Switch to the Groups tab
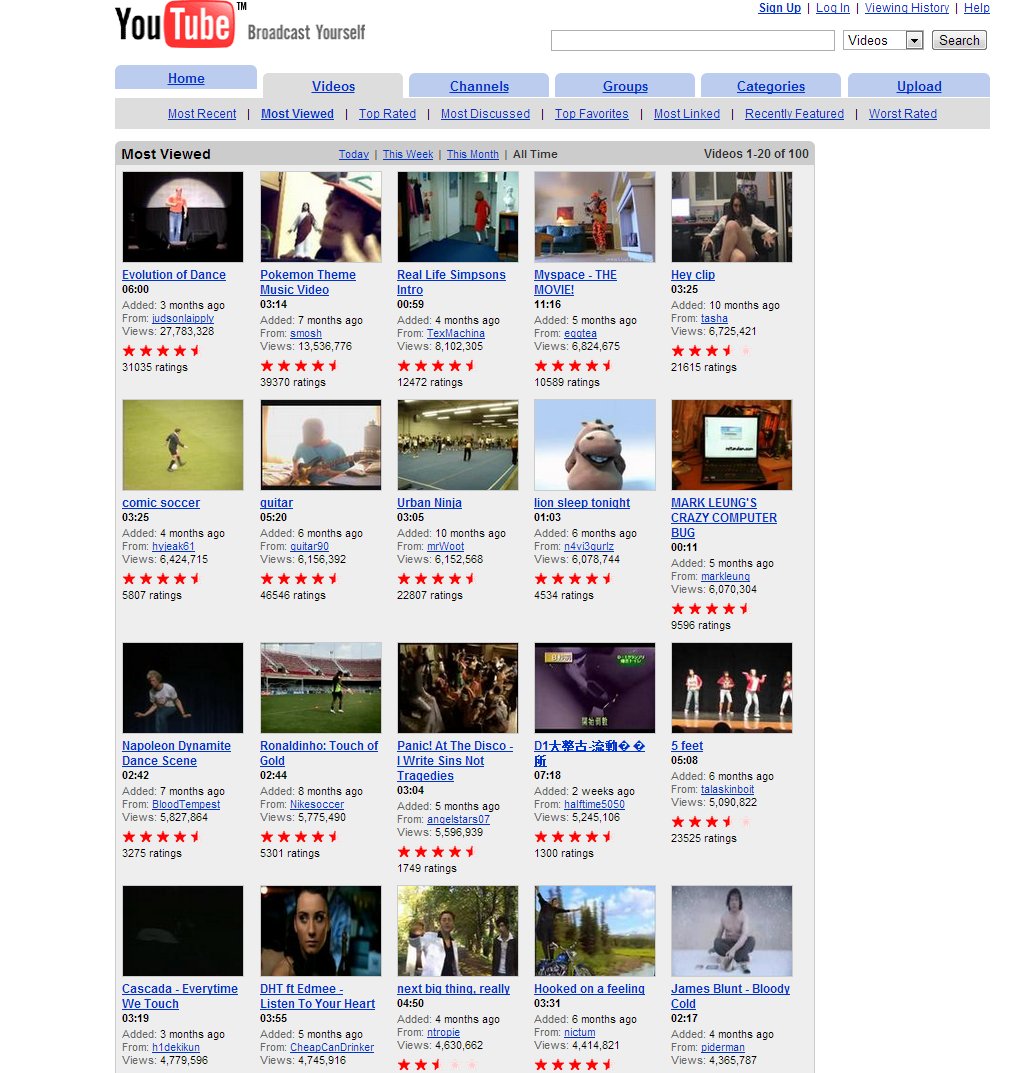Viewport: 1035px width, 1073px height. click(625, 86)
